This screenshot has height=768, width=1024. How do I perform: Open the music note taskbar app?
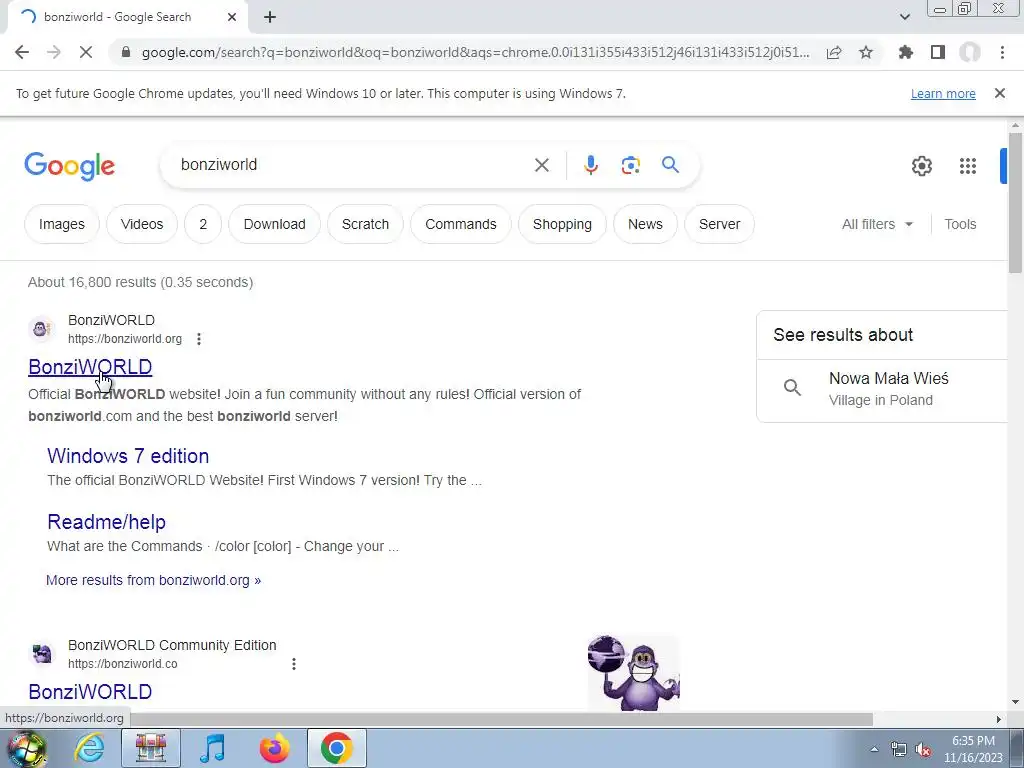[x=212, y=748]
